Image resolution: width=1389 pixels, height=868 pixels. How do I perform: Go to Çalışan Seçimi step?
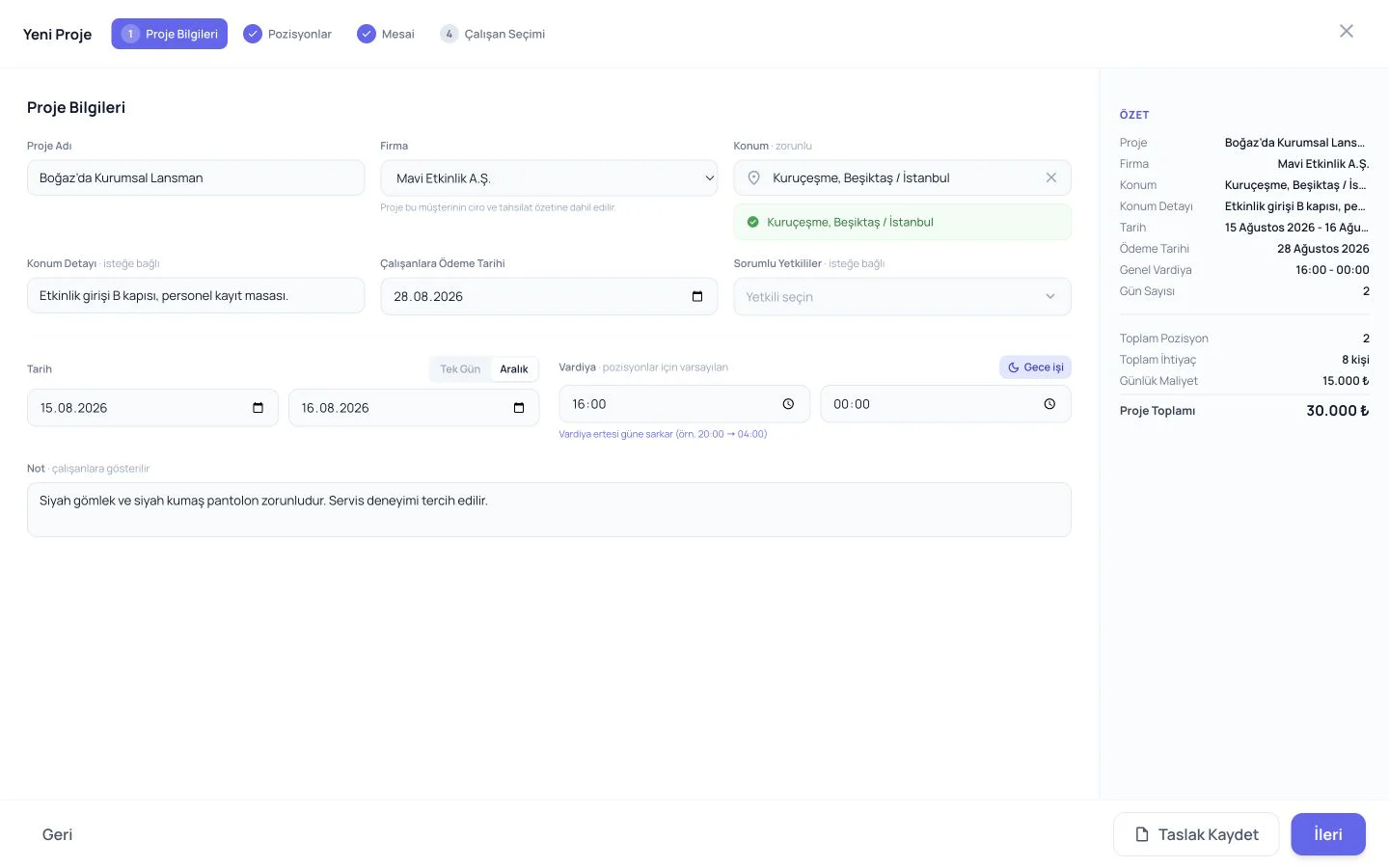click(x=493, y=34)
